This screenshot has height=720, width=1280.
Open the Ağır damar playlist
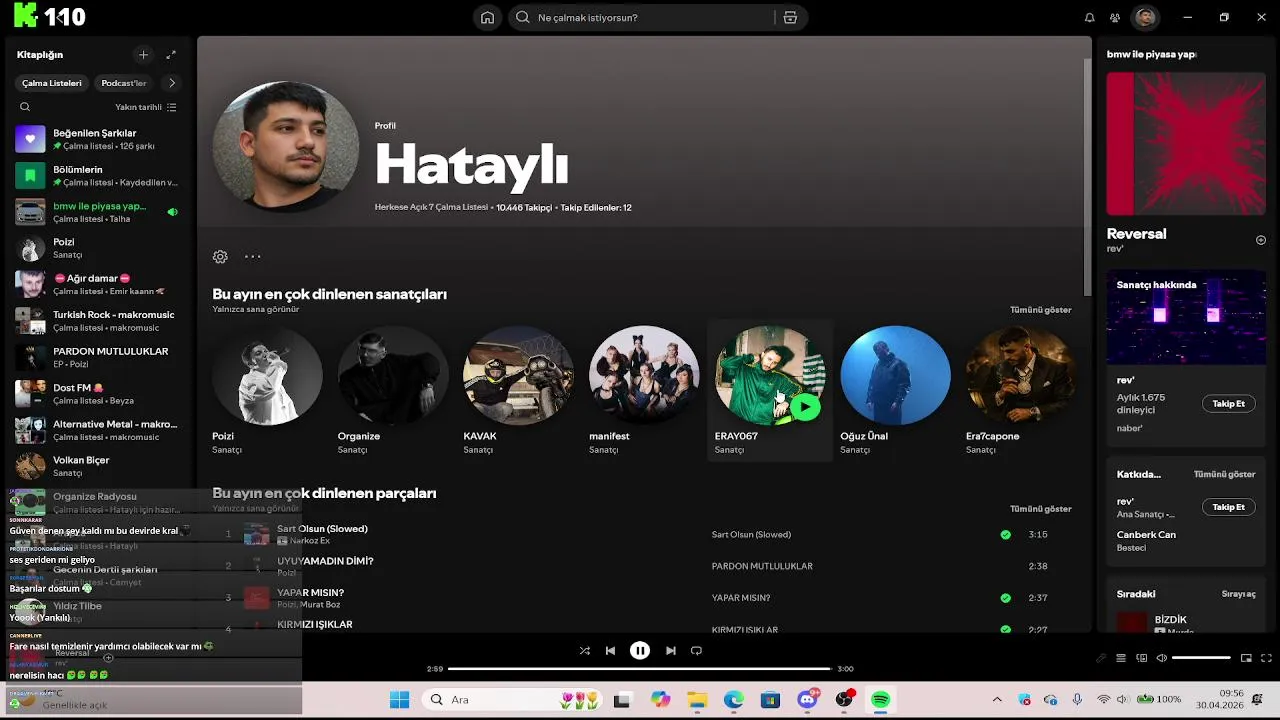tap(96, 284)
